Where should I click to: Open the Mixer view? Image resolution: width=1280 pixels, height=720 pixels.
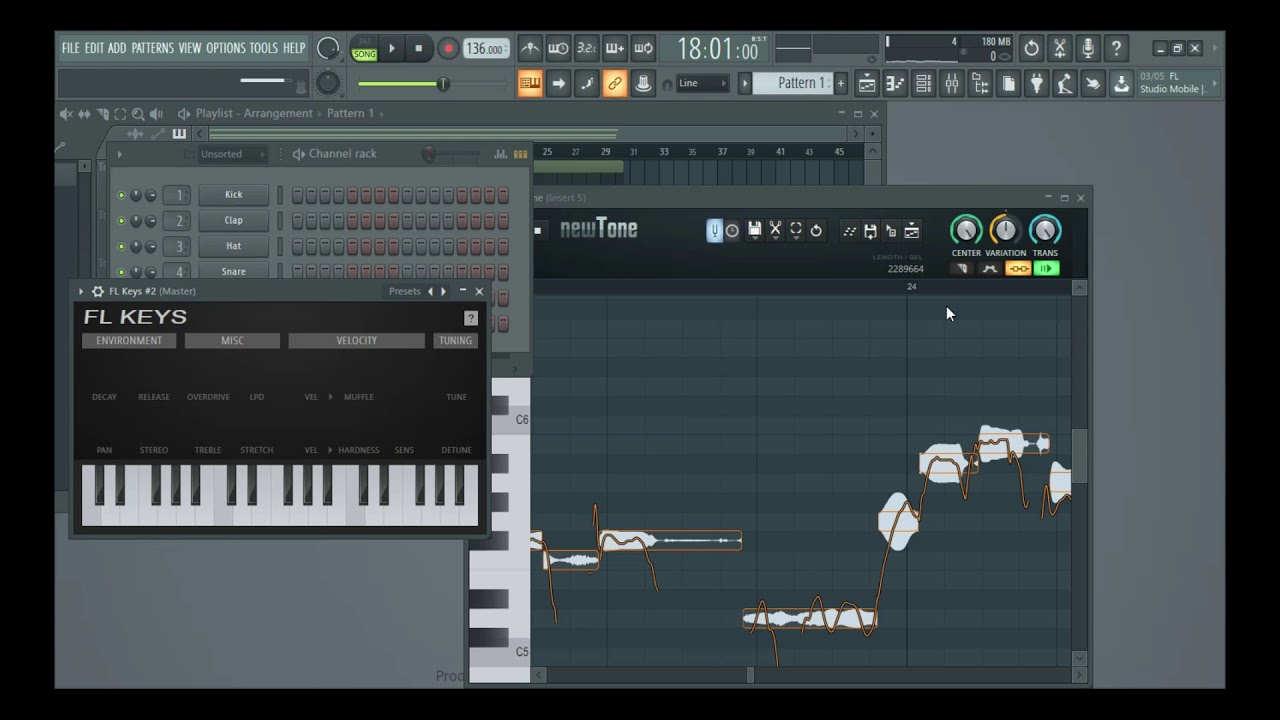pyautogui.click(x=952, y=84)
